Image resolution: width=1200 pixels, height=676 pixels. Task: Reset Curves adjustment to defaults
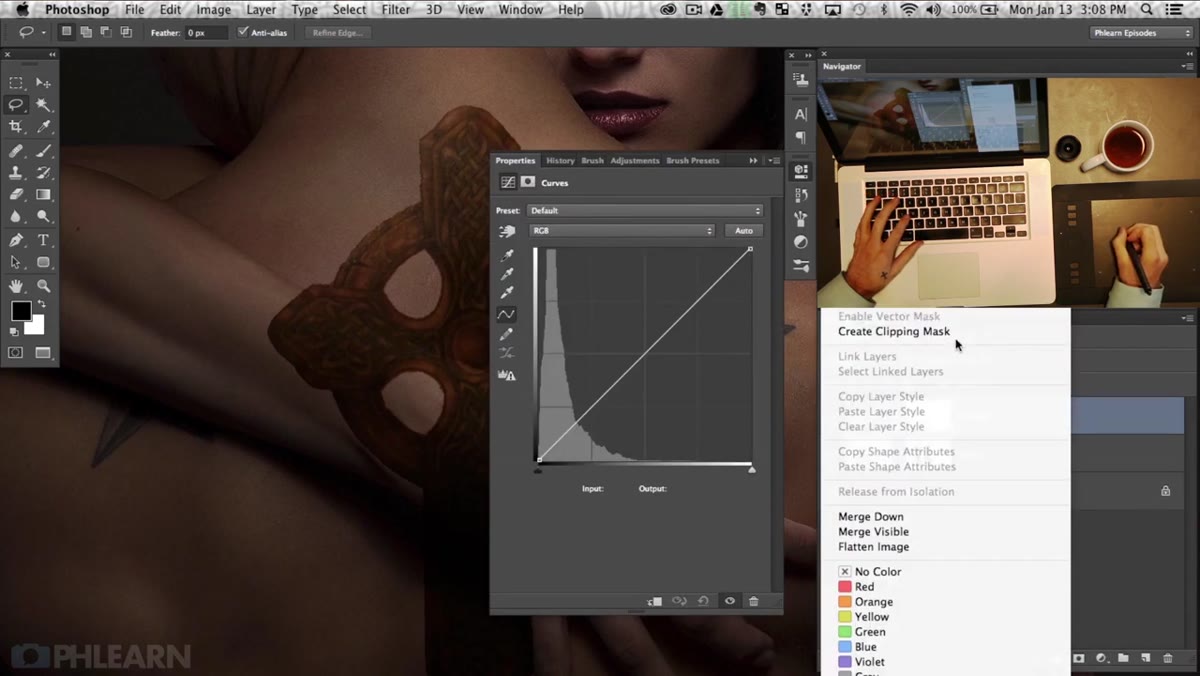point(703,601)
